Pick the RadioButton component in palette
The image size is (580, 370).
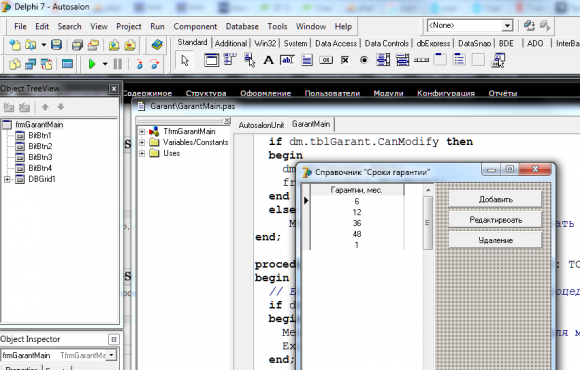coord(364,60)
